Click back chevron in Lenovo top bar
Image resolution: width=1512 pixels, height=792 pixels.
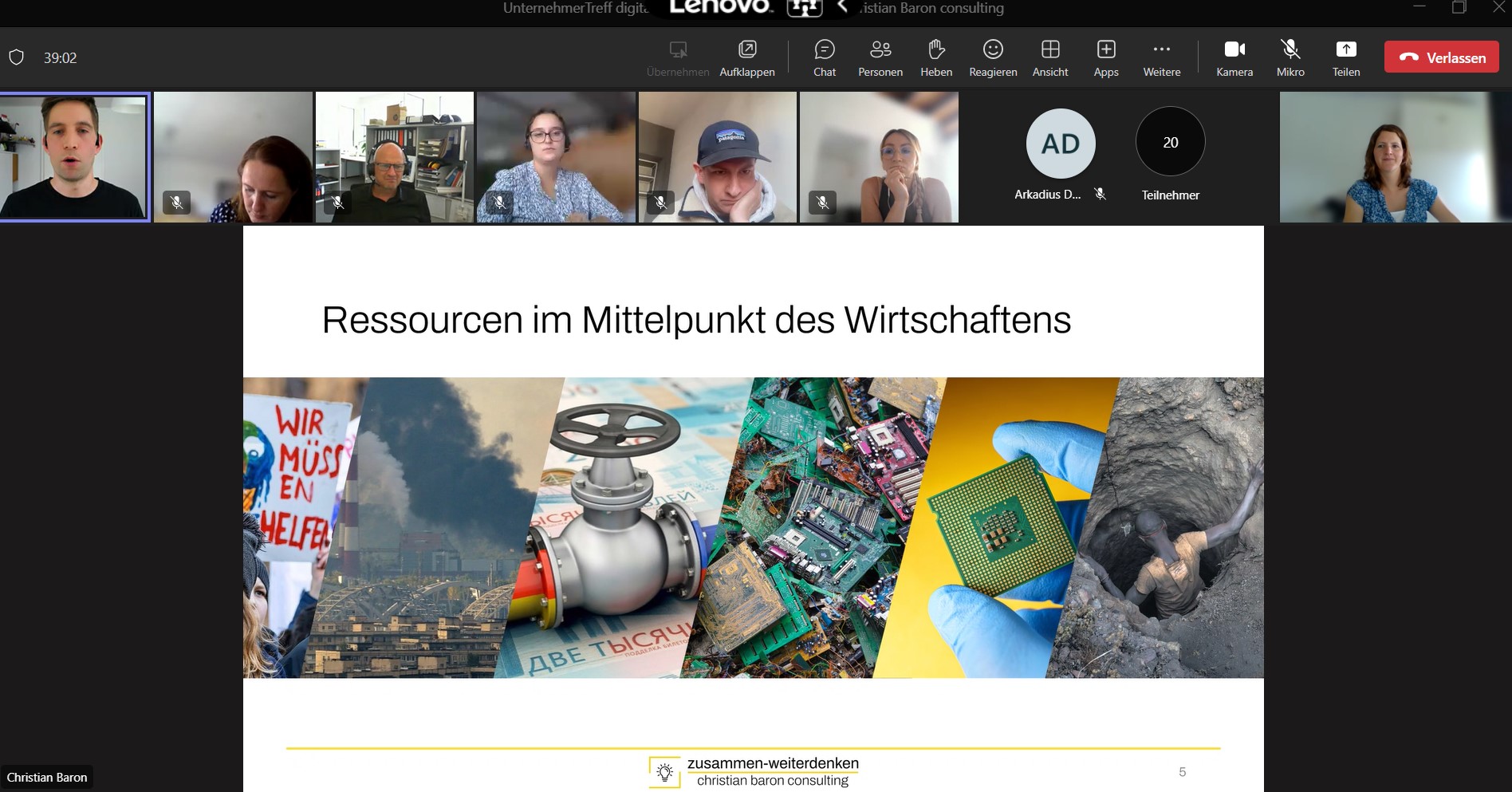coord(842,7)
